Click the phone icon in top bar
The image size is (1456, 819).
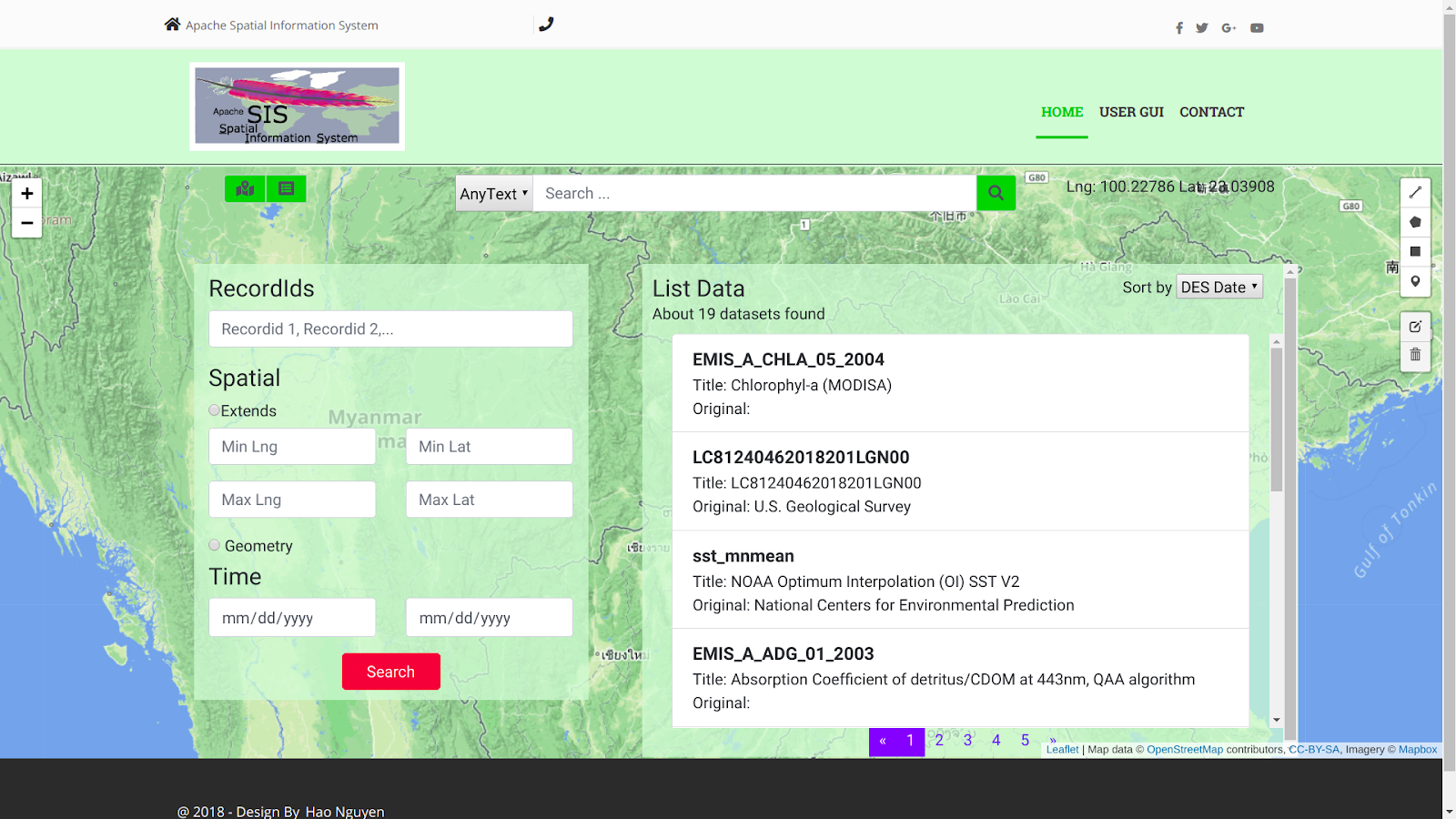pos(546,25)
